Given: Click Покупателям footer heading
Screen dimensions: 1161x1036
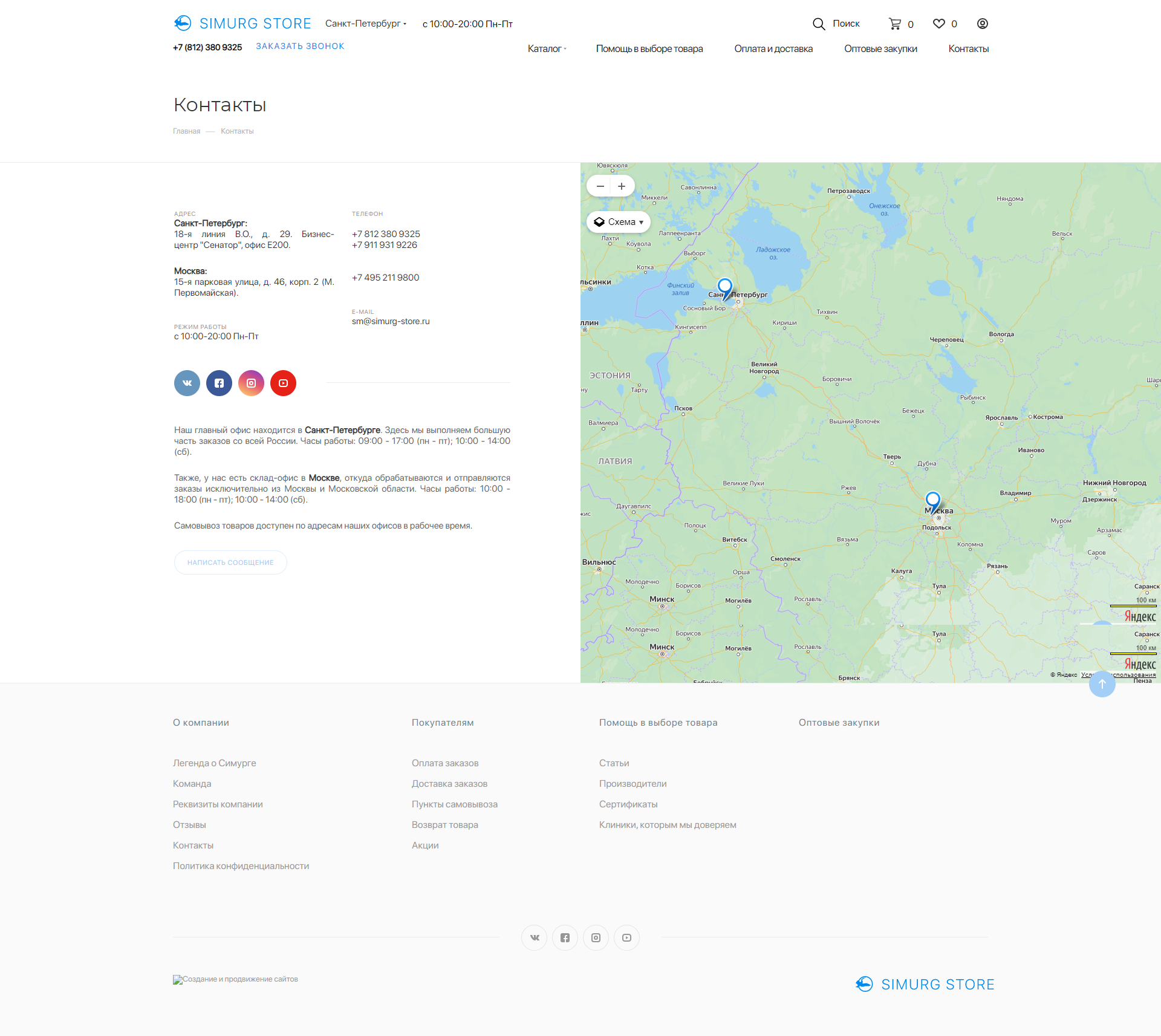Looking at the screenshot, I should click(x=443, y=723).
